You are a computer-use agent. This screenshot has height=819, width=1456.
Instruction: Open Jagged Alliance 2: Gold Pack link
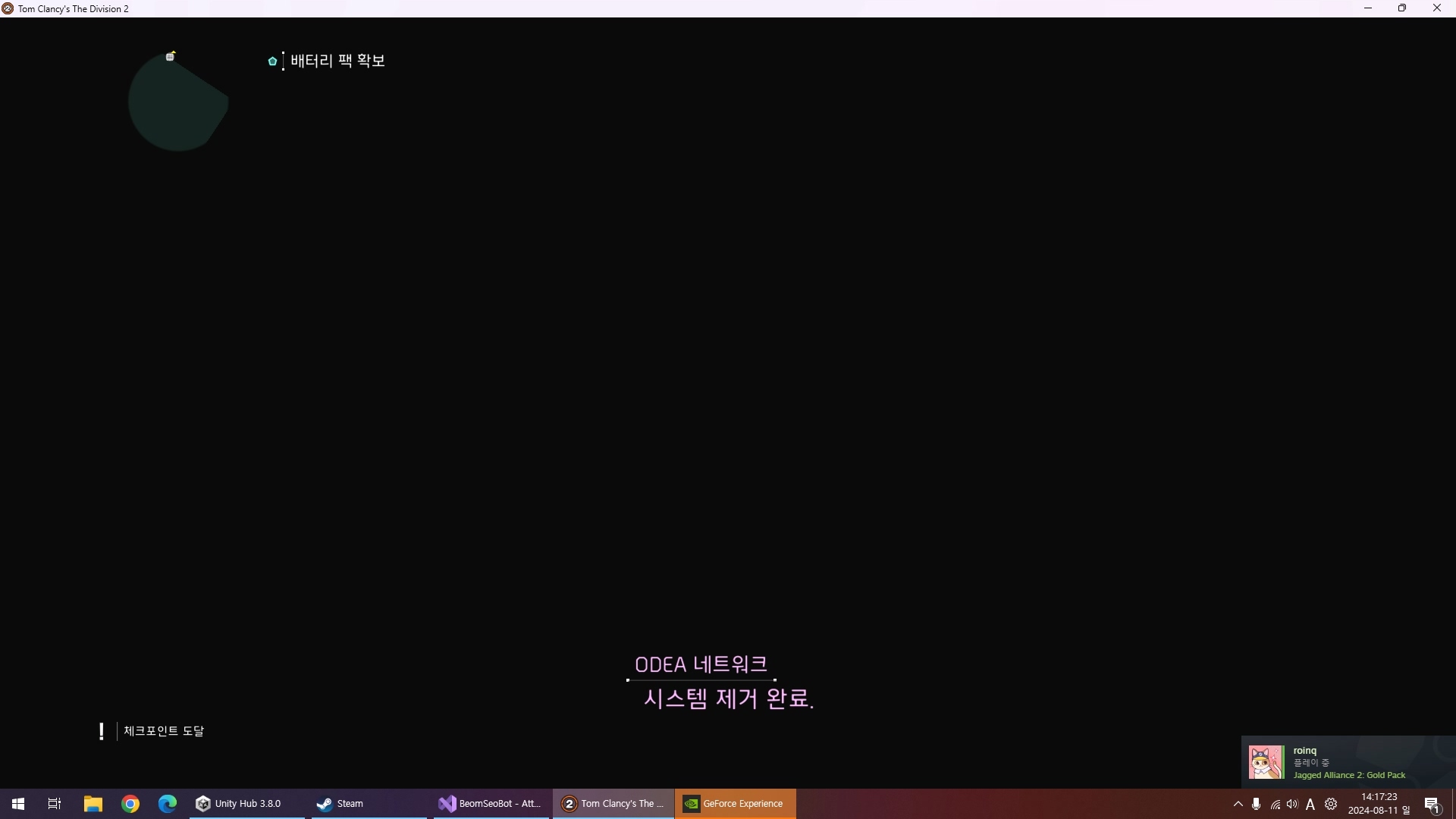[1349, 775]
